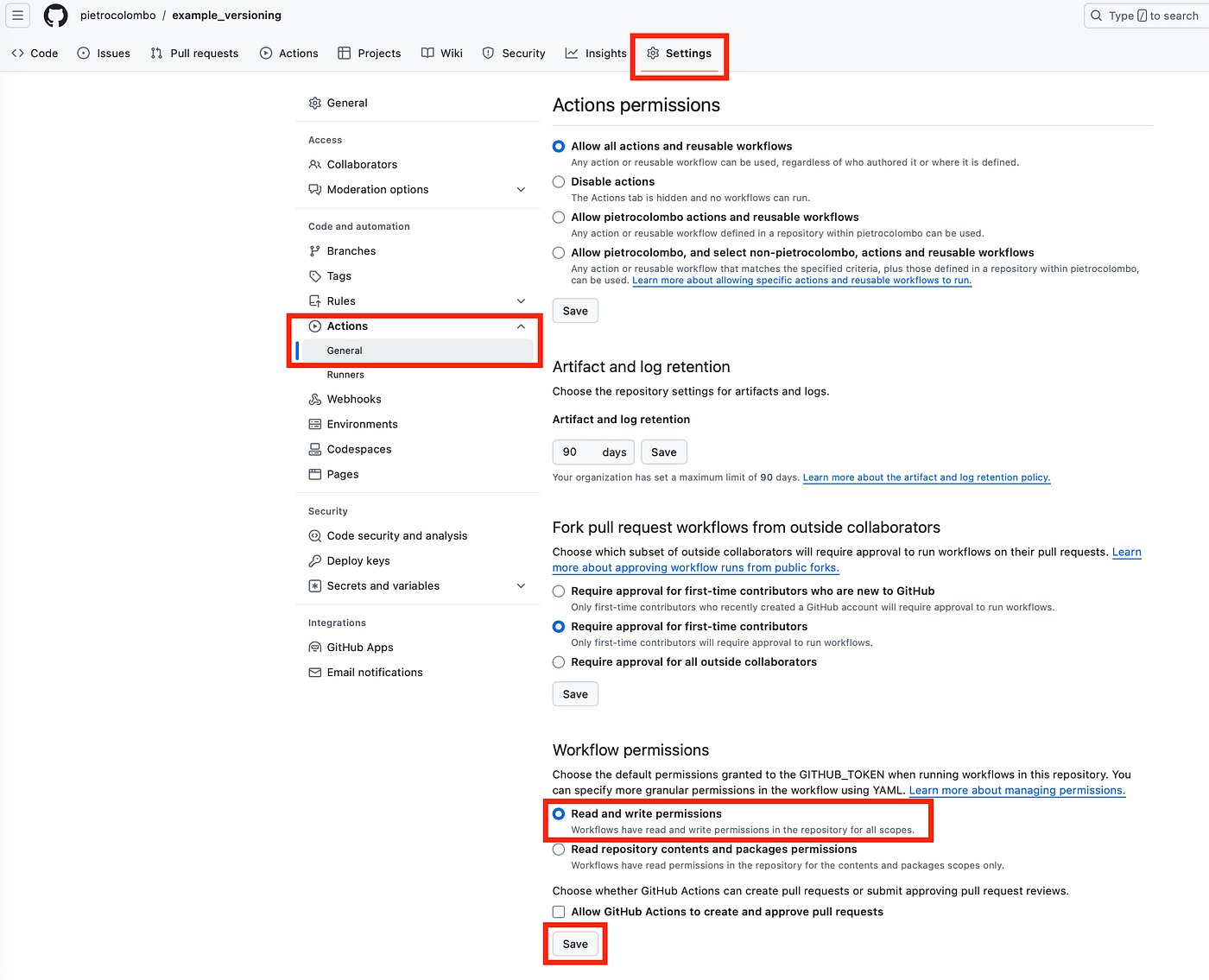
Task: Select Require approval for first-time contributors
Action: (559, 627)
